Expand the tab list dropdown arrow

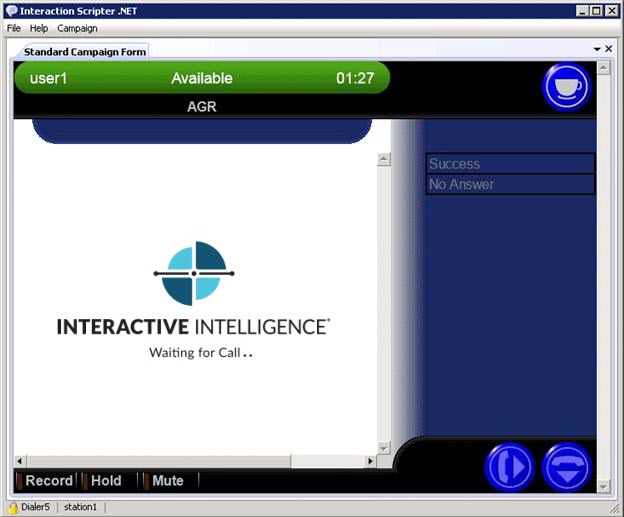[x=597, y=49]
